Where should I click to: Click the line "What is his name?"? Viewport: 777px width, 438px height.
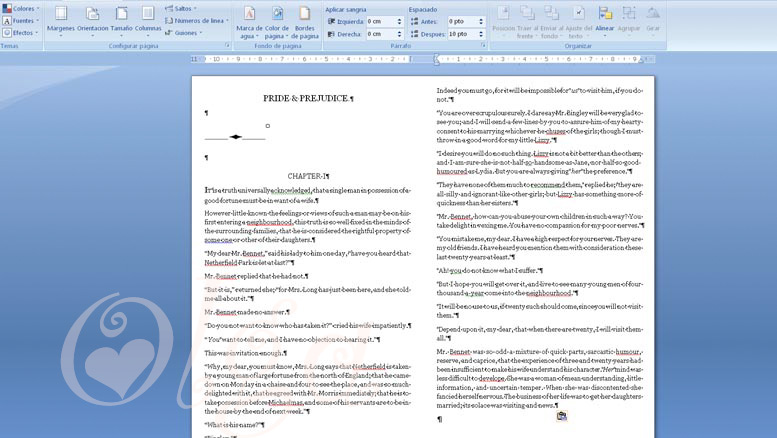pos(234,425)
